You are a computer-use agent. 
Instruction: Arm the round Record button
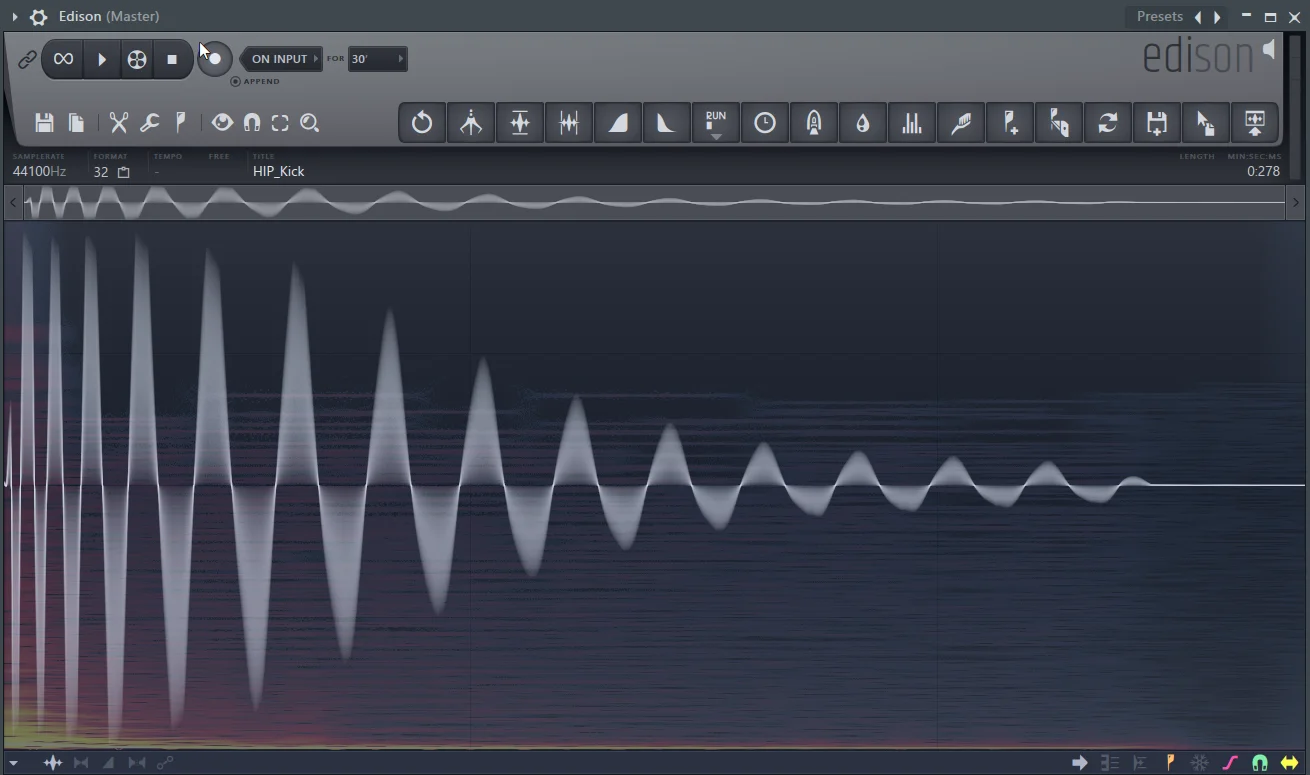pyautogui.click(x=215, y=59)
